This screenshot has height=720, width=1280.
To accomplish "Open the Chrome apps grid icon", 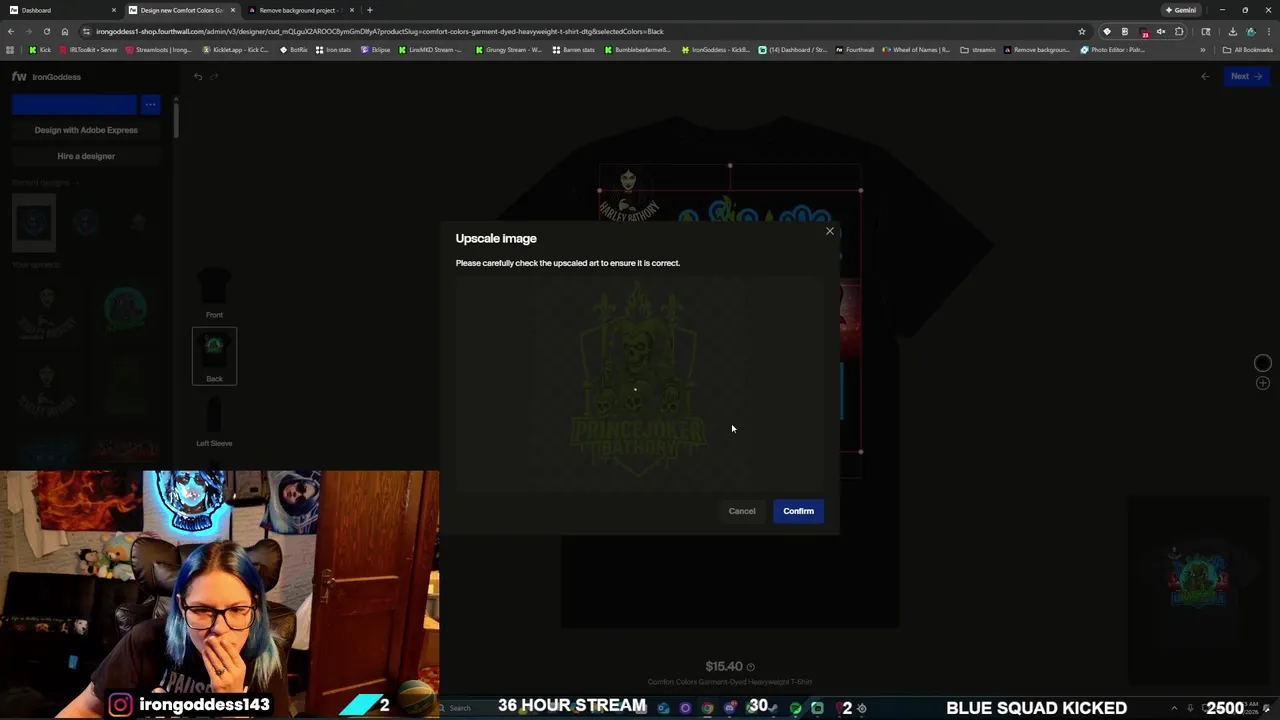I will (x=10, y=49).
